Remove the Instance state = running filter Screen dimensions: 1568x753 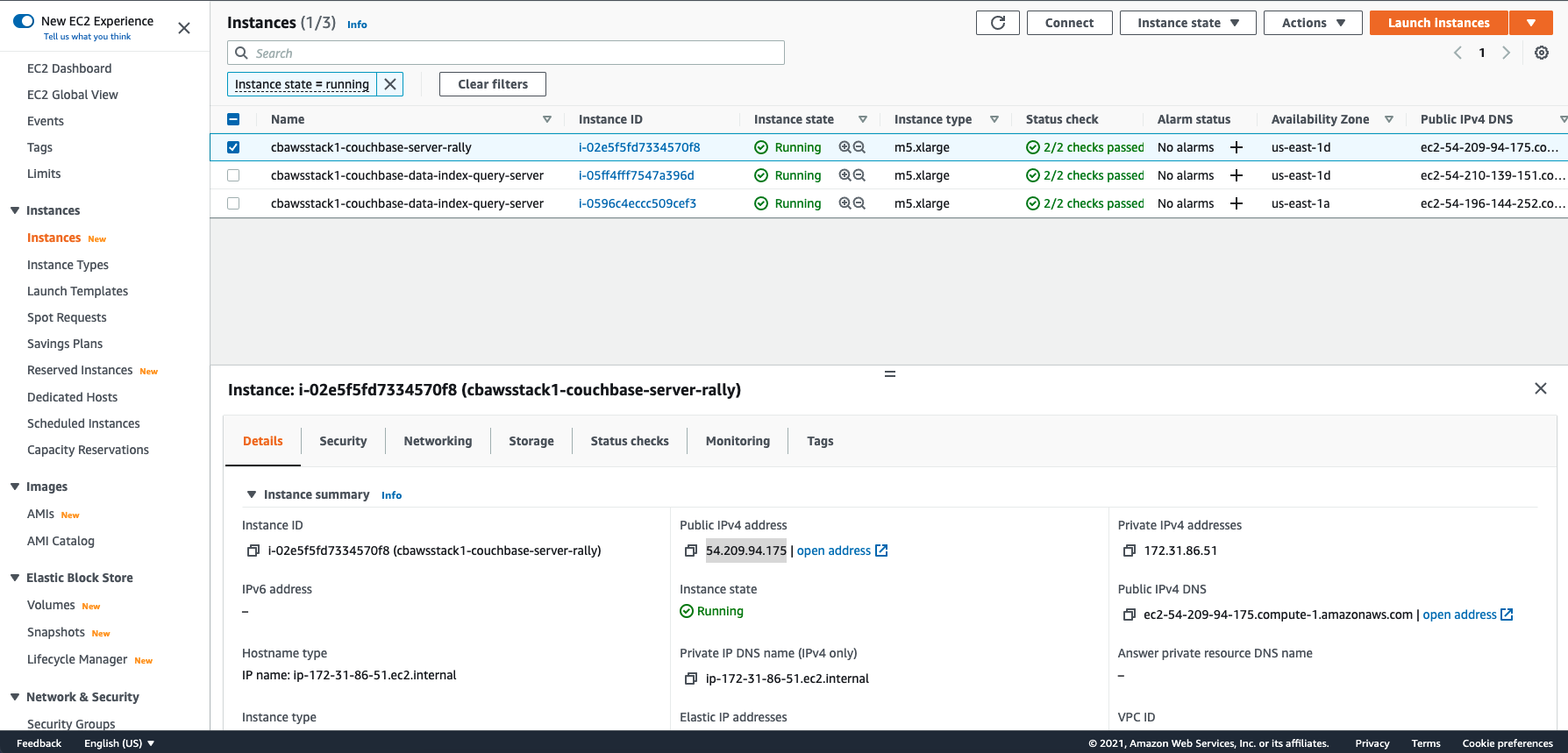click(390, 84)
